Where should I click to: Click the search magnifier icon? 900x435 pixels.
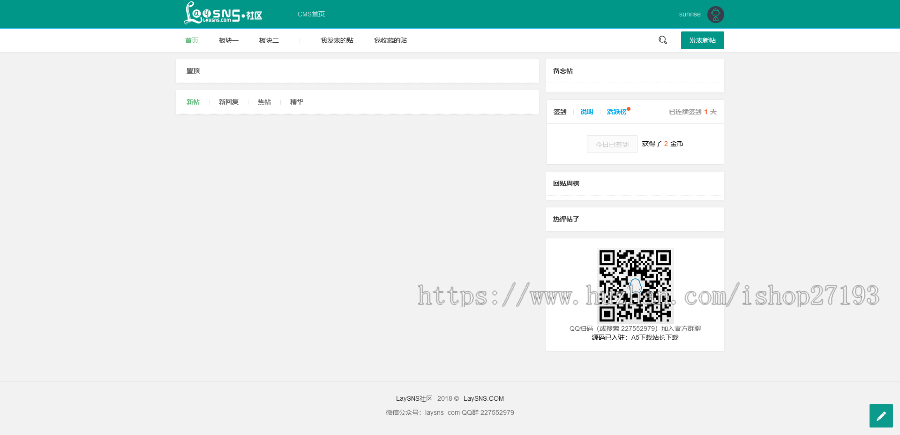(x=662, y=40)
